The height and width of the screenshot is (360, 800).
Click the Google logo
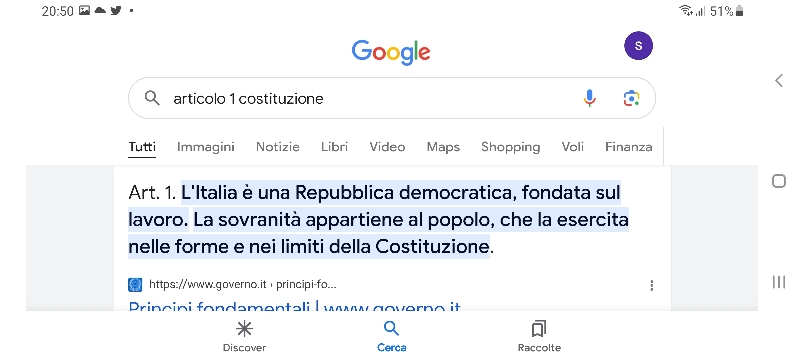tap(391, 52)
